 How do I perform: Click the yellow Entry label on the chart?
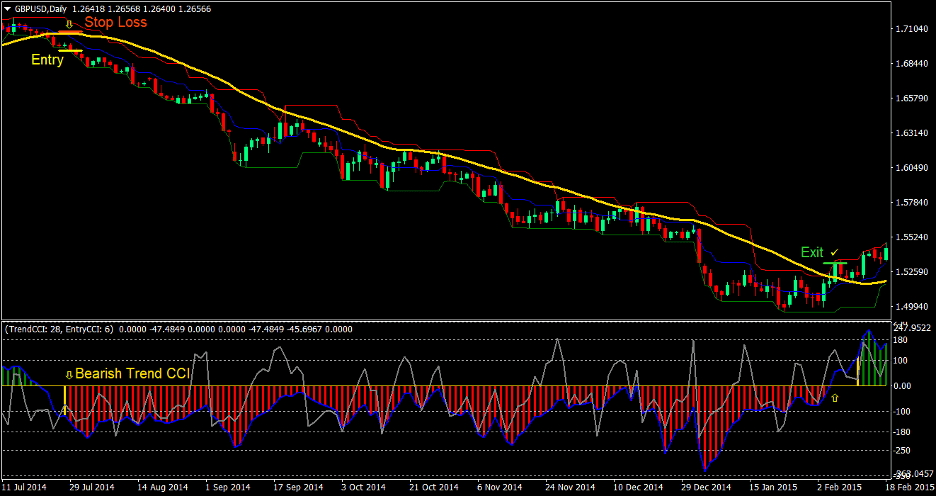47,60
